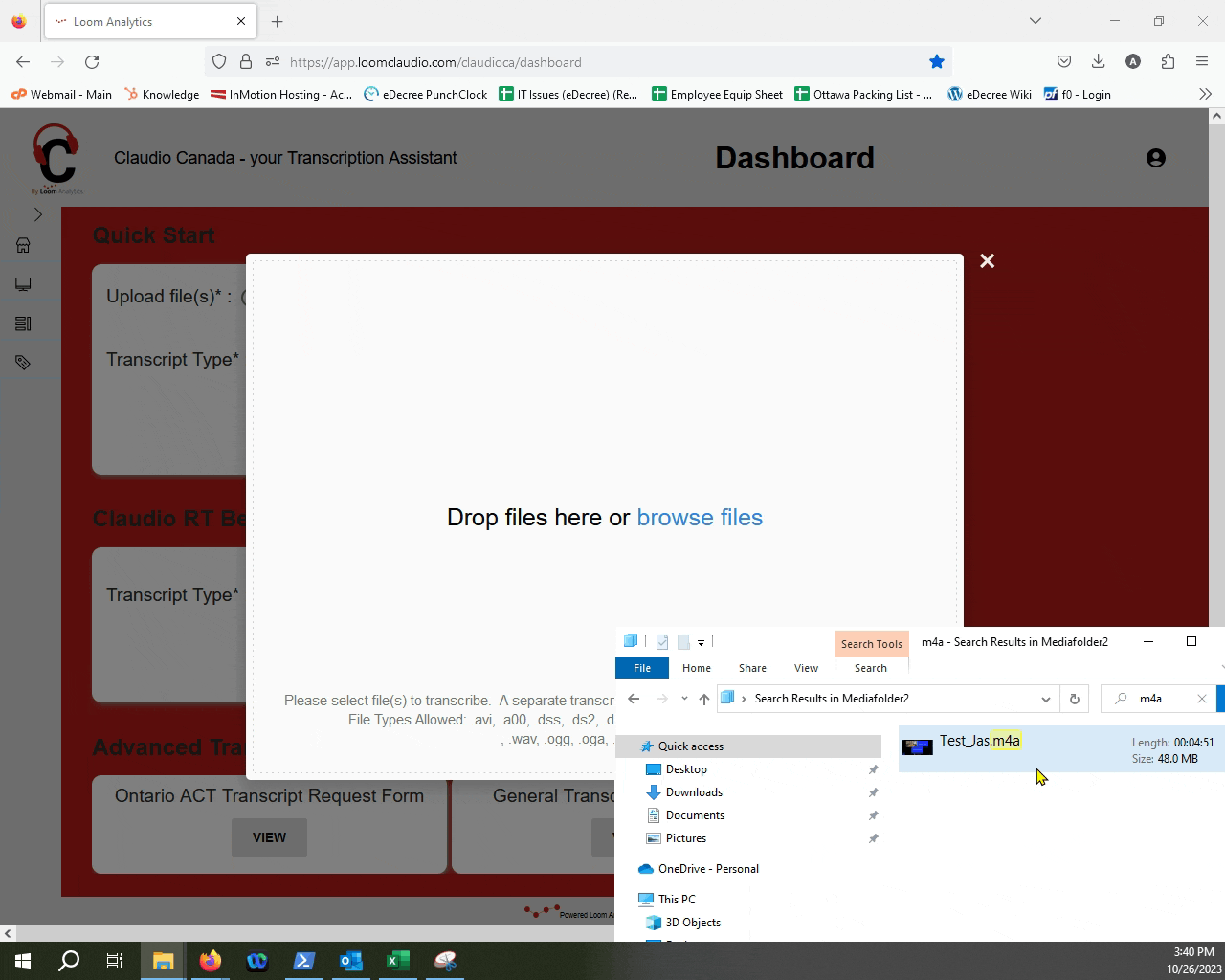Viewport: 1225px width, 980px height.
Task: Open the Firefox extensions puzzle icon
Action: point(1168,62)
